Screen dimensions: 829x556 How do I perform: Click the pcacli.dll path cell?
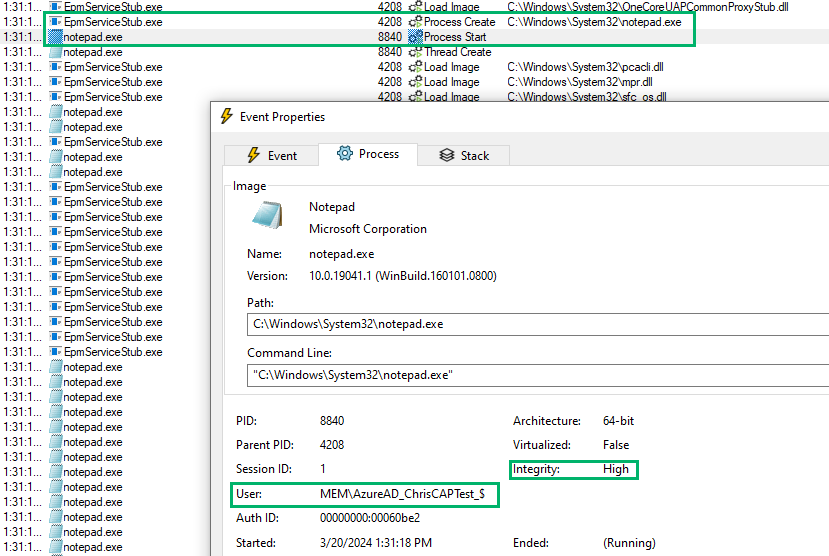(585, 67)
